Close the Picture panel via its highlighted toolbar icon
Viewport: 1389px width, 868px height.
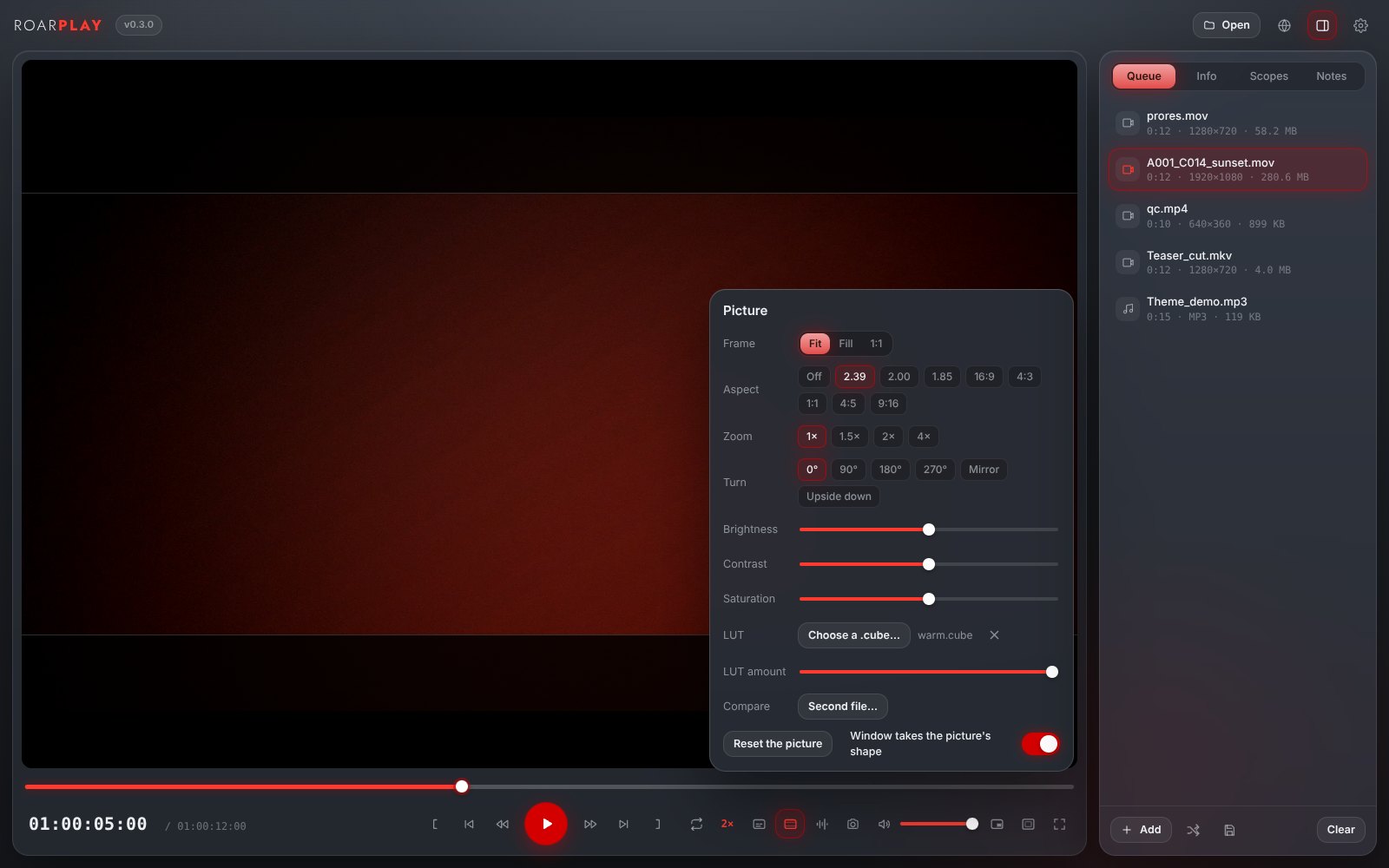[790, 824]
